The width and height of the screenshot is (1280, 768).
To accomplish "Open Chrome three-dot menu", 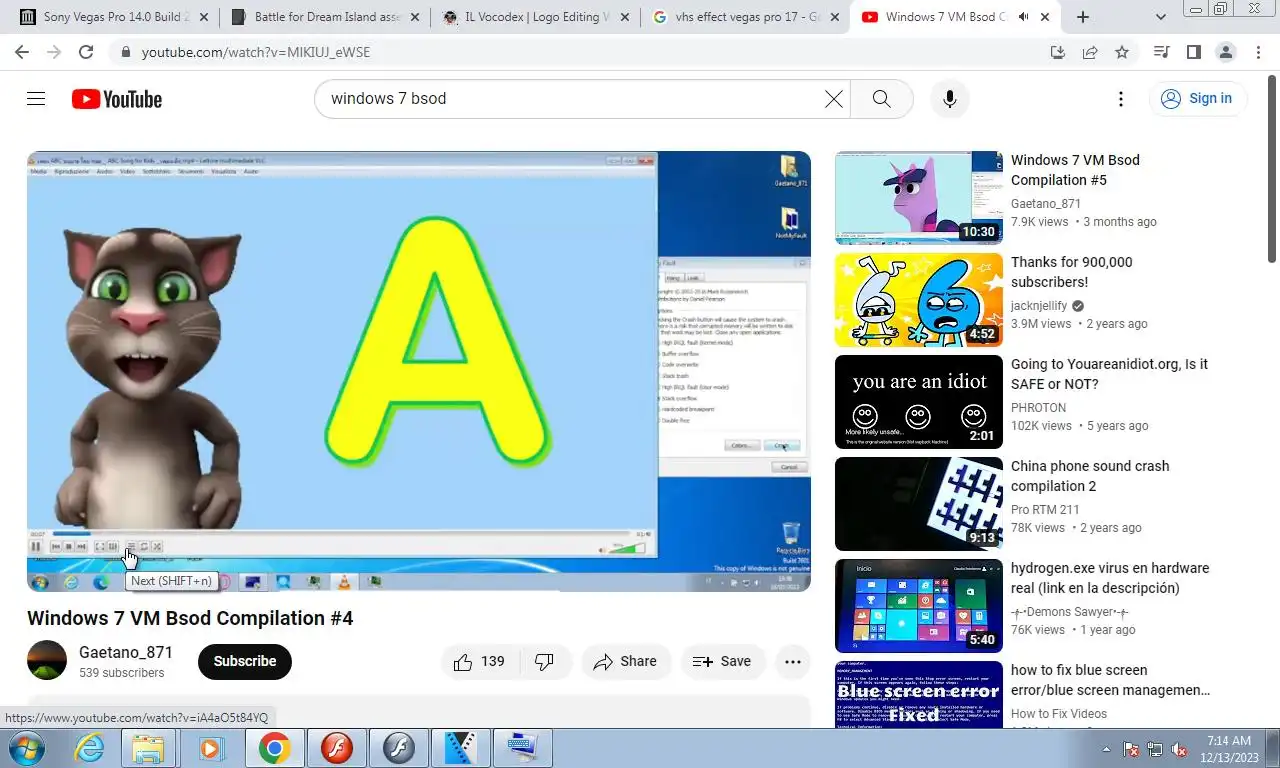I will pyautogui.click(x=1257, y=52).
